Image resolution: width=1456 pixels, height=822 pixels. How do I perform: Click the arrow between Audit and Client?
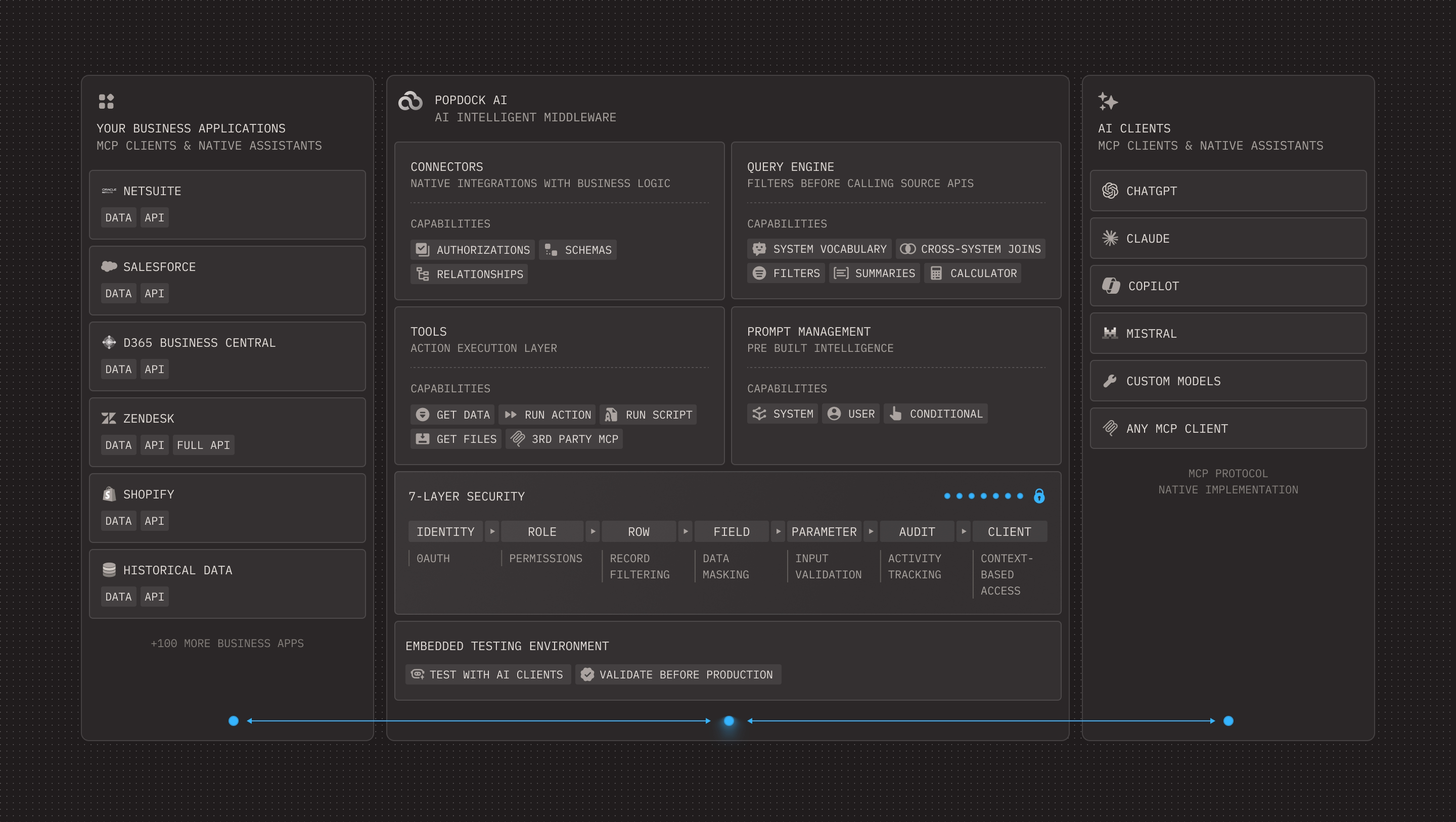click(963, 531)
